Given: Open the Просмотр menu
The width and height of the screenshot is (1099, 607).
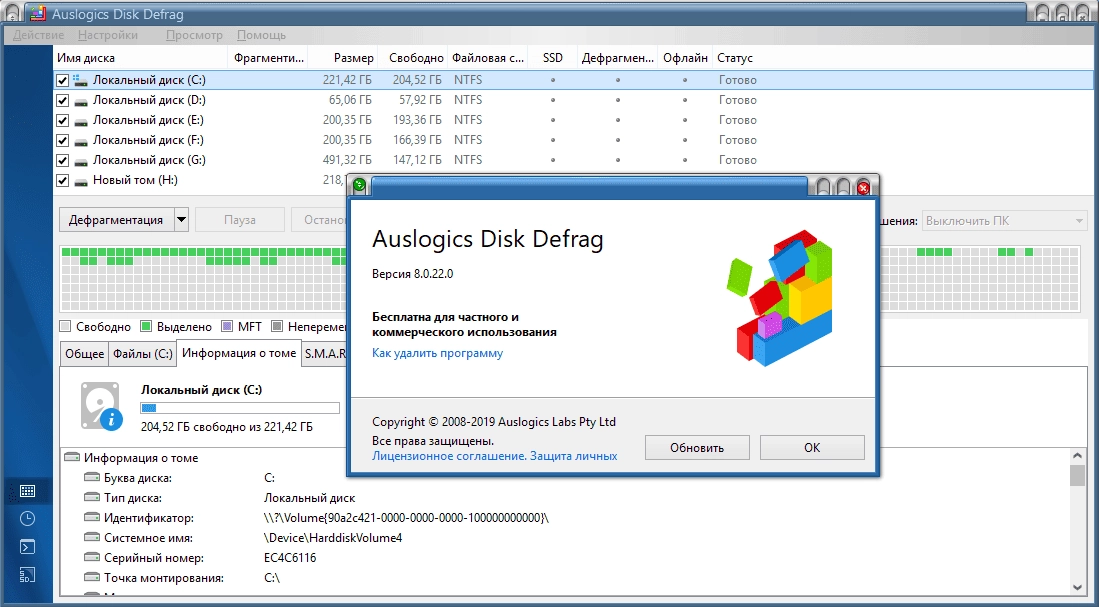Looking at the screenshot, I should point(194,34).
